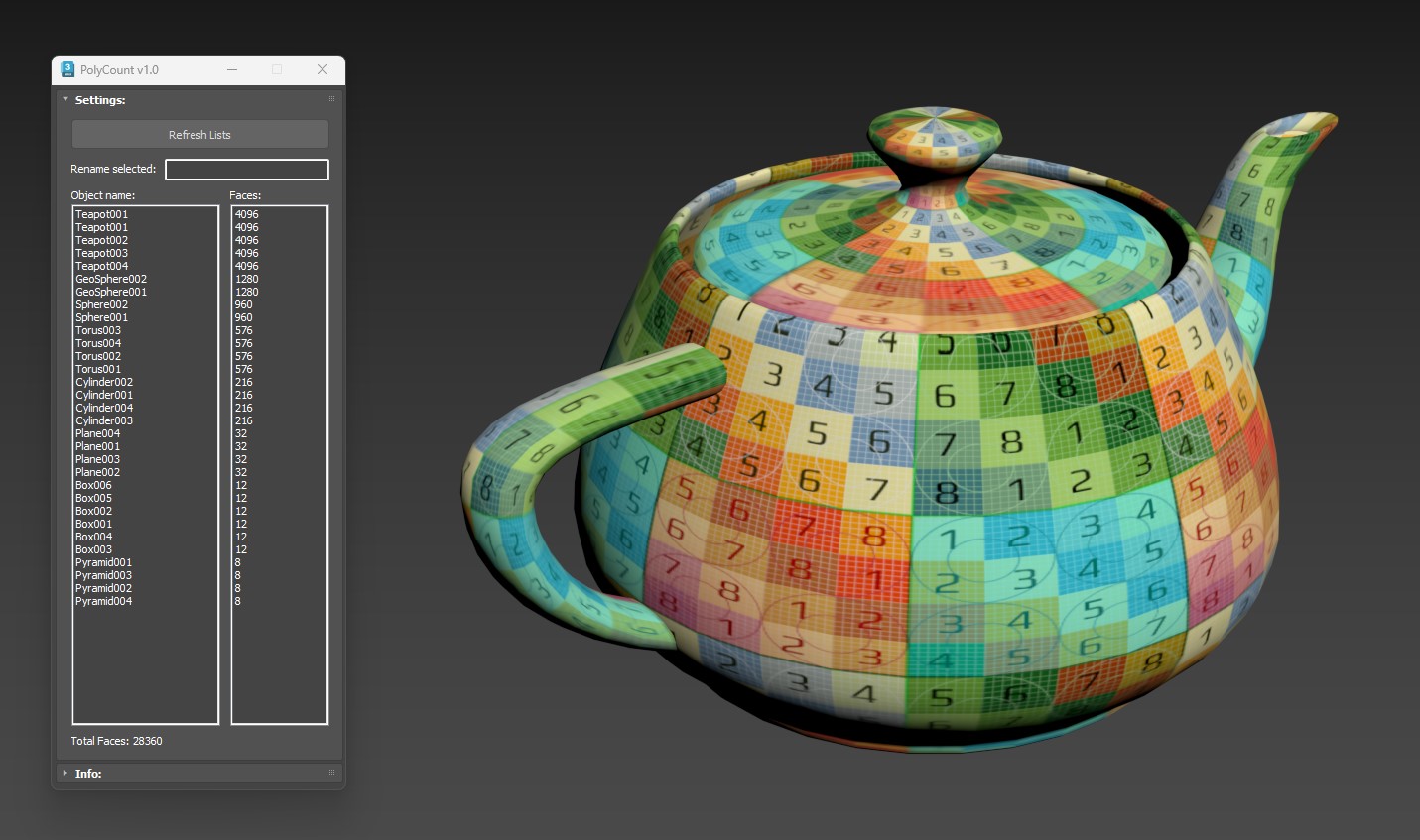Select Teapot004 in the object list

[x=102, y=266]
